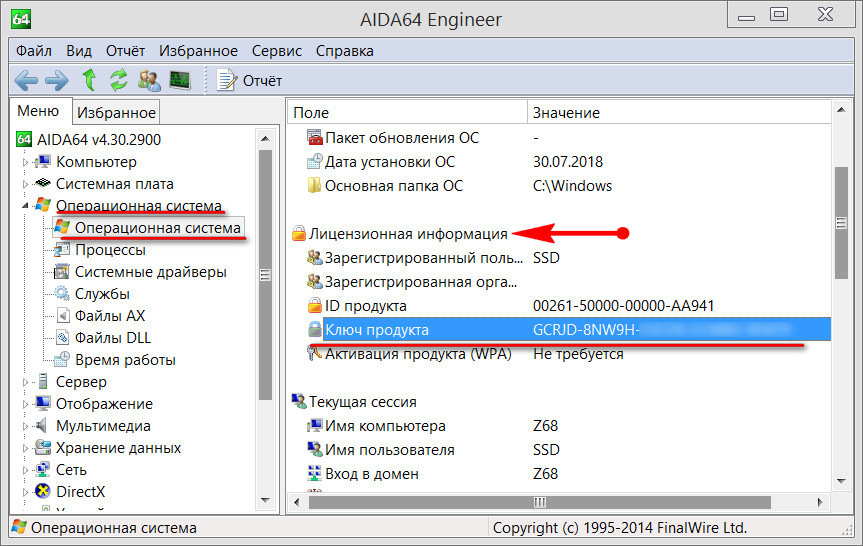Click the Back navigation arrow in toolbar
Image resolution: width=863 pixels, height=546 pixels.
point(27,80)
